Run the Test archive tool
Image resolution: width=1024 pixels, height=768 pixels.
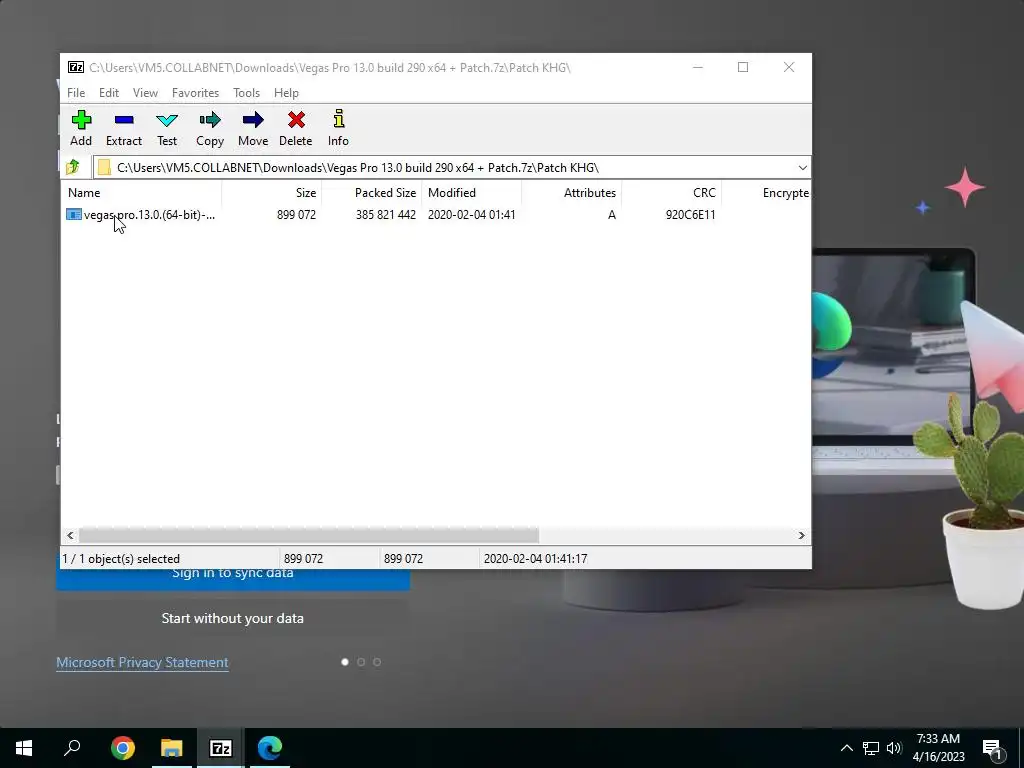(167, 129)
